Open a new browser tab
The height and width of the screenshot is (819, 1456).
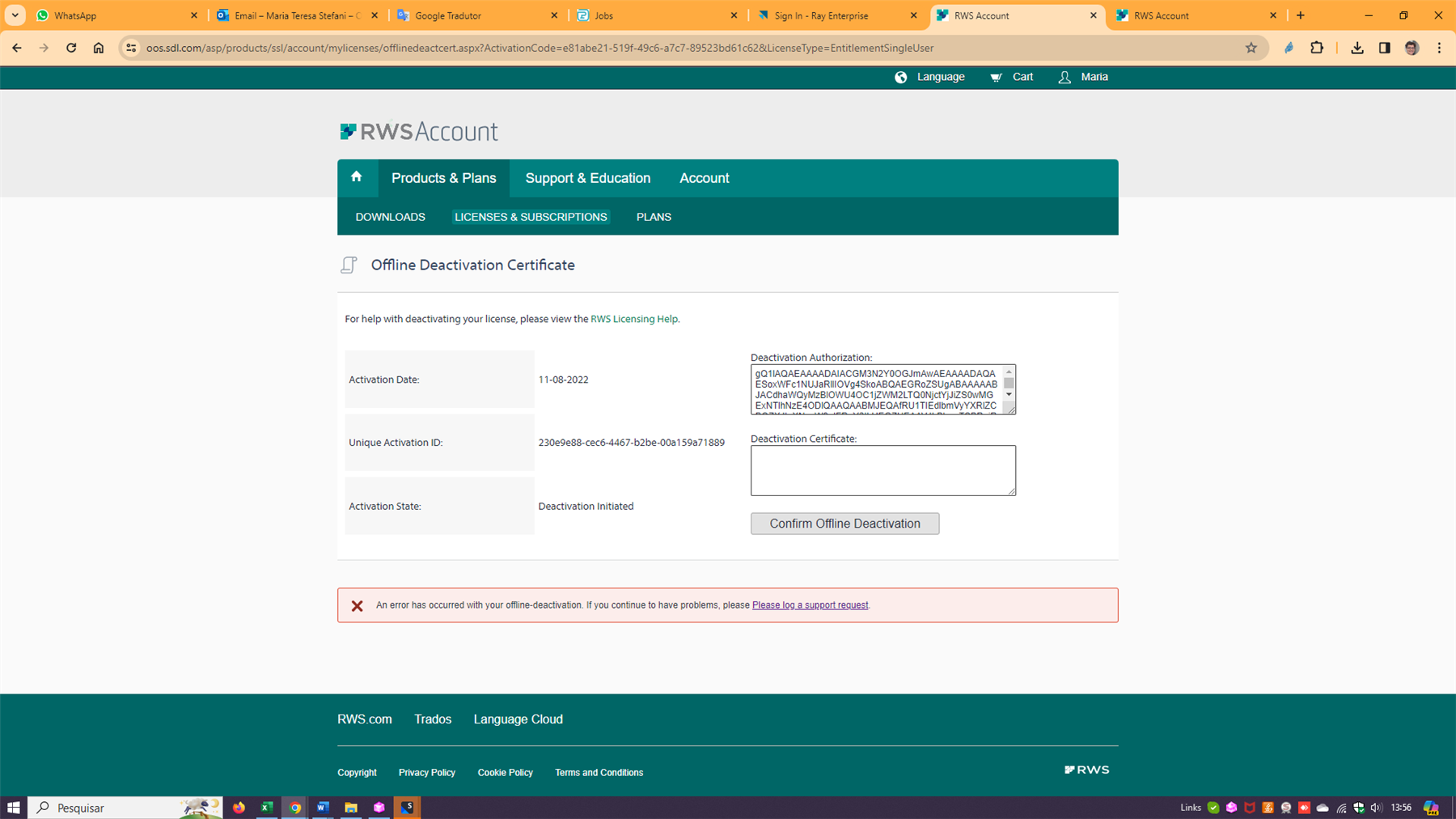(1301, 15)
